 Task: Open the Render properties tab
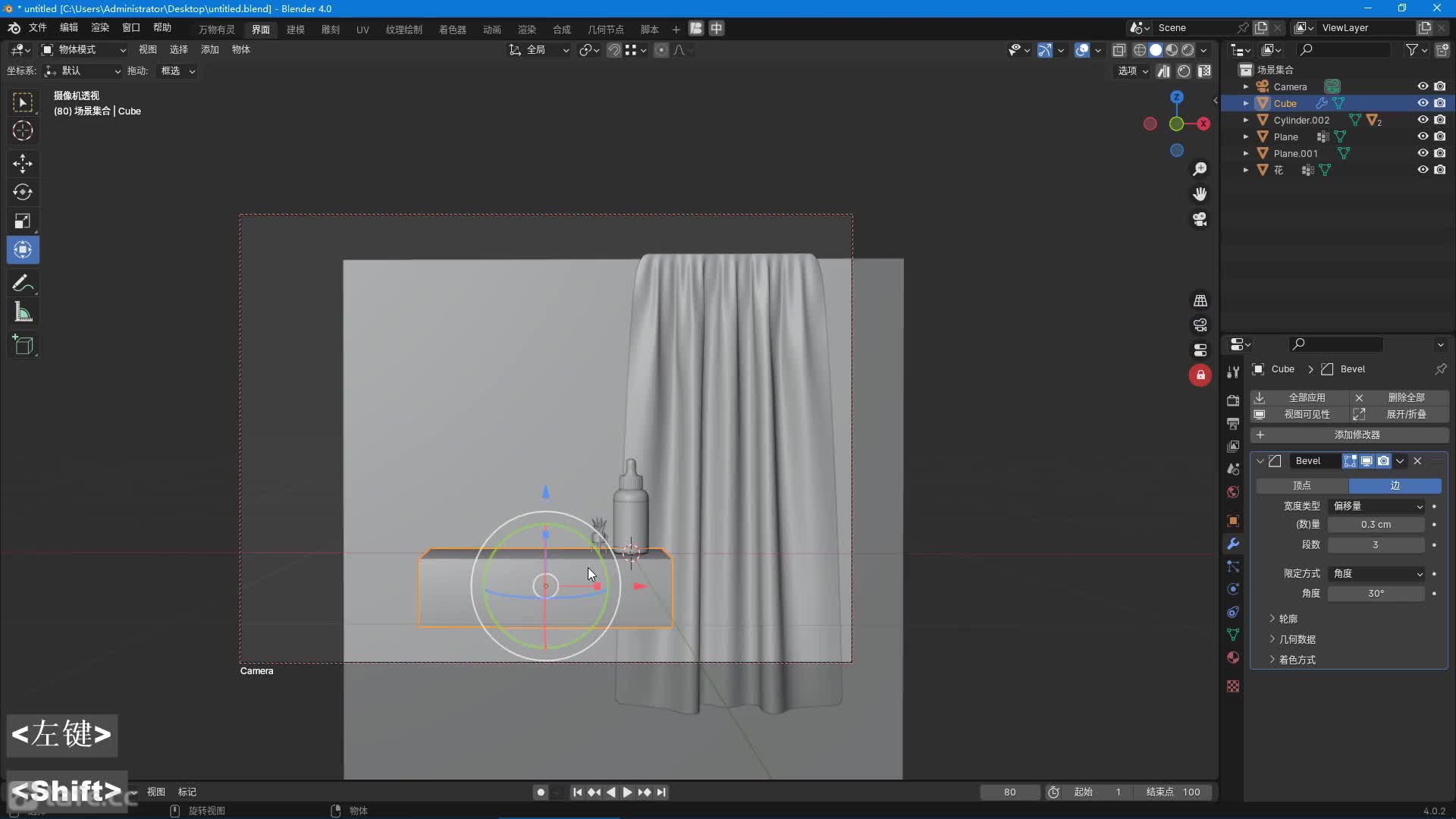point(1233,400)
